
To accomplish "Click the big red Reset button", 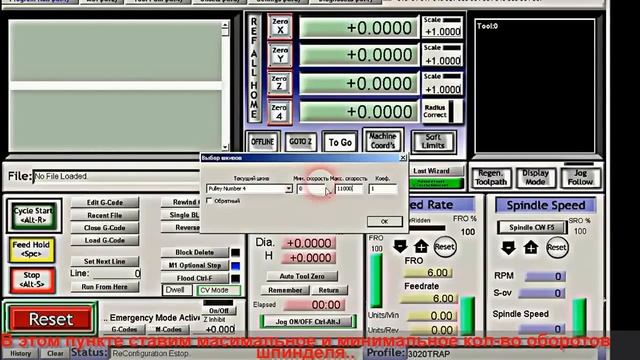I will coord(51,319).
